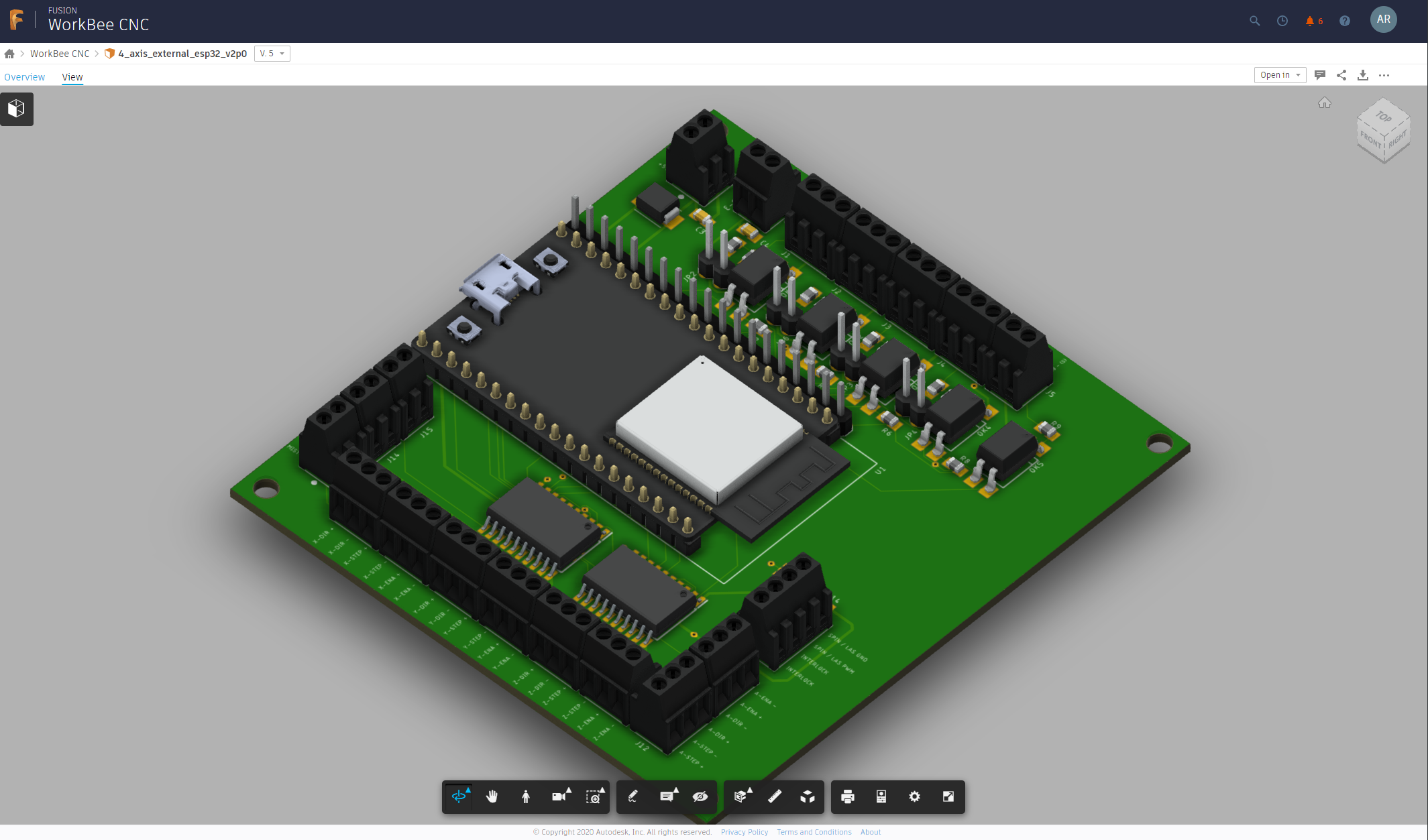Open the Model Browser cube panel
The image size is (1428, 840).
(17, 109)
